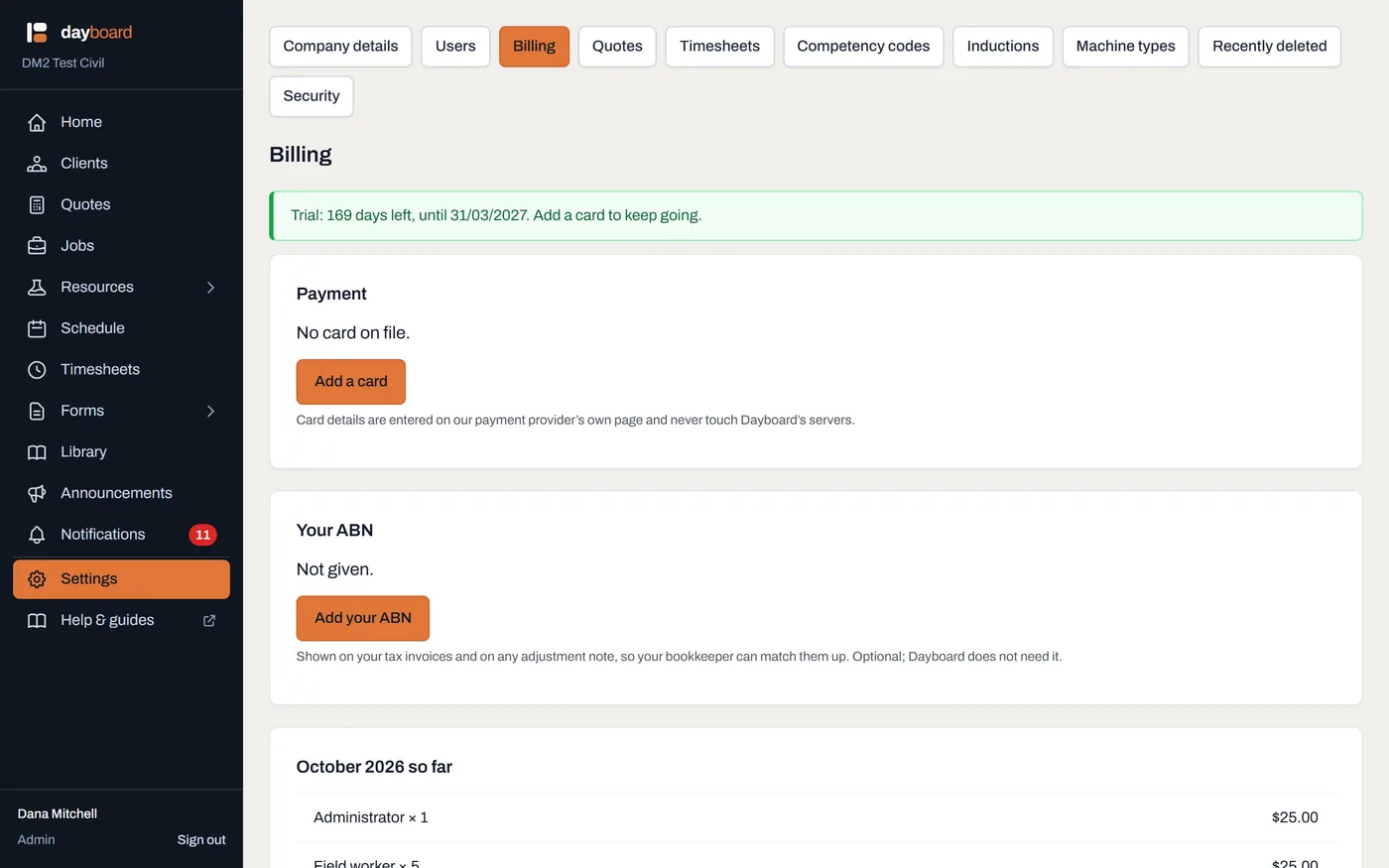The width and height of the screenshot is (1389, 868).
Task: Click the Add your ABN button
Action: (x=363, y=618)
